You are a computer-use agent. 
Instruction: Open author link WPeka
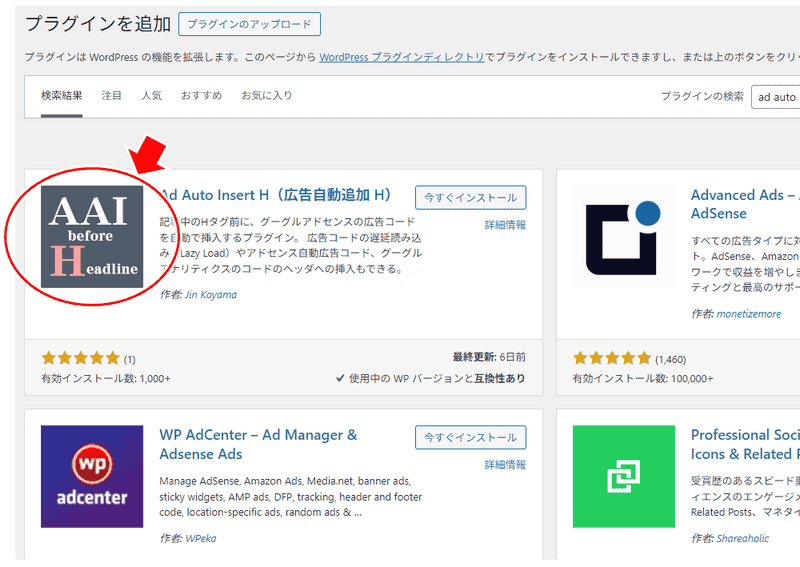click(201, 538)
